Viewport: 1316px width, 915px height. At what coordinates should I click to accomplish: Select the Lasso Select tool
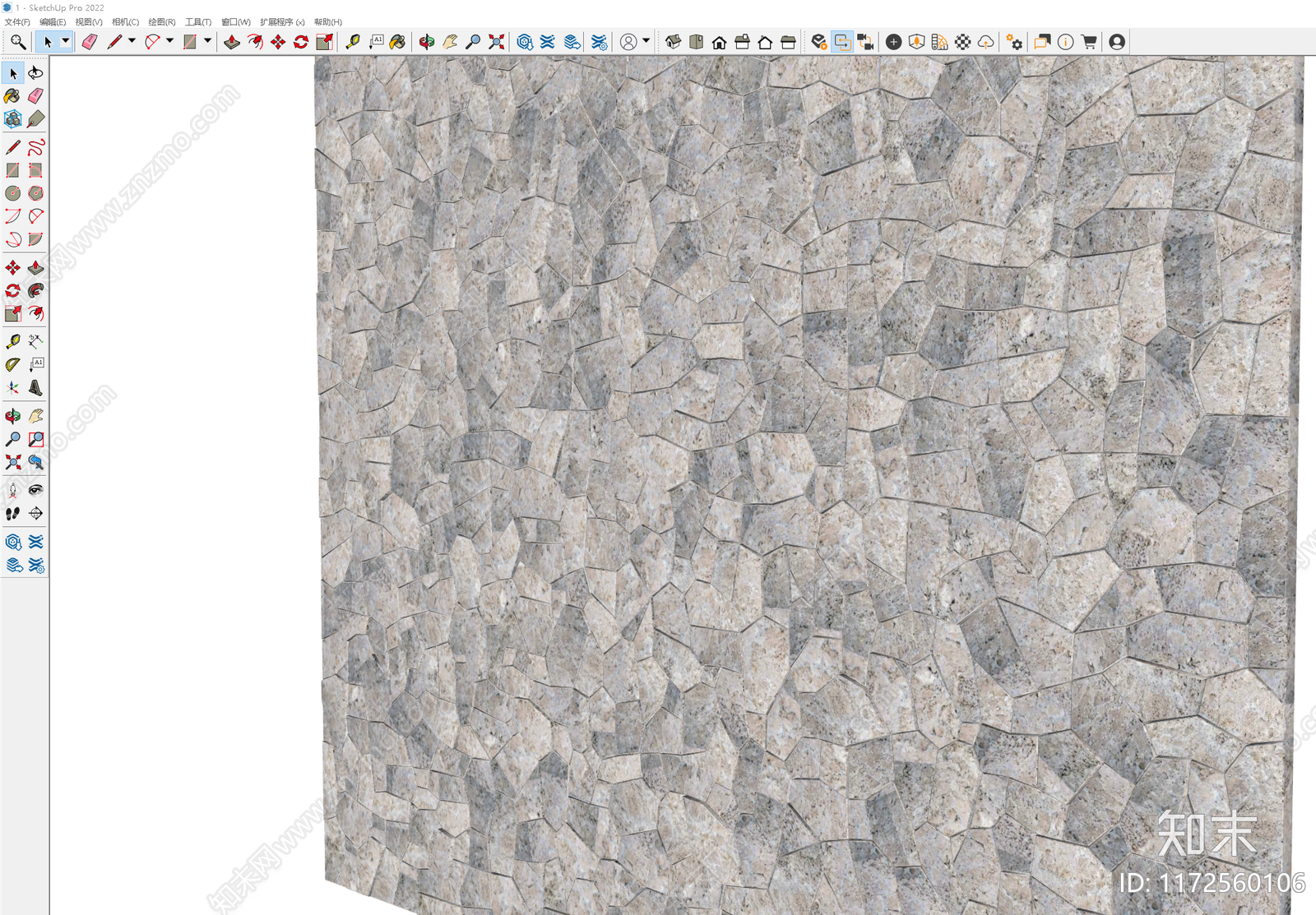[x=35, y=73]
